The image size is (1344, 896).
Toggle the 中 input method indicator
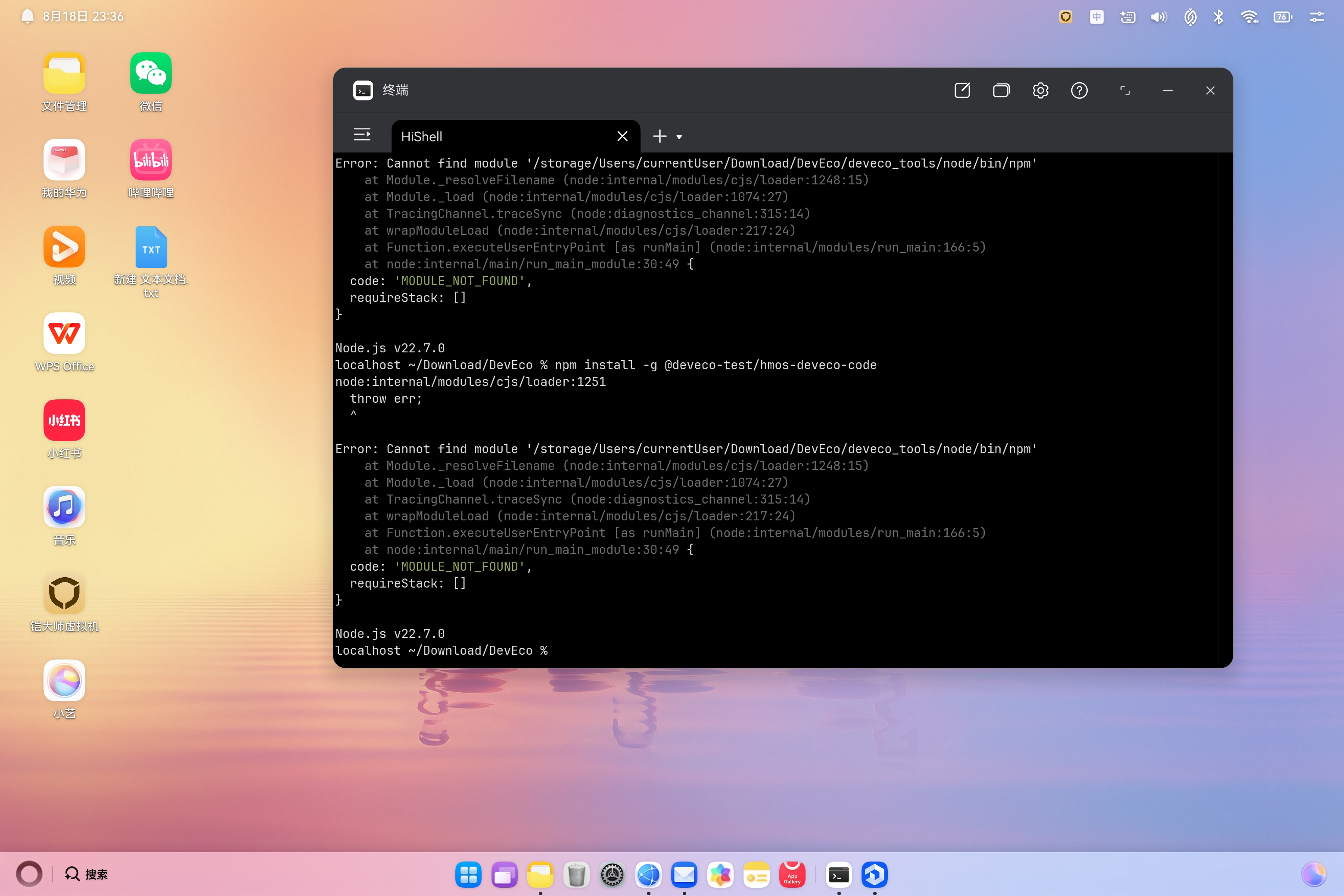1096,16
